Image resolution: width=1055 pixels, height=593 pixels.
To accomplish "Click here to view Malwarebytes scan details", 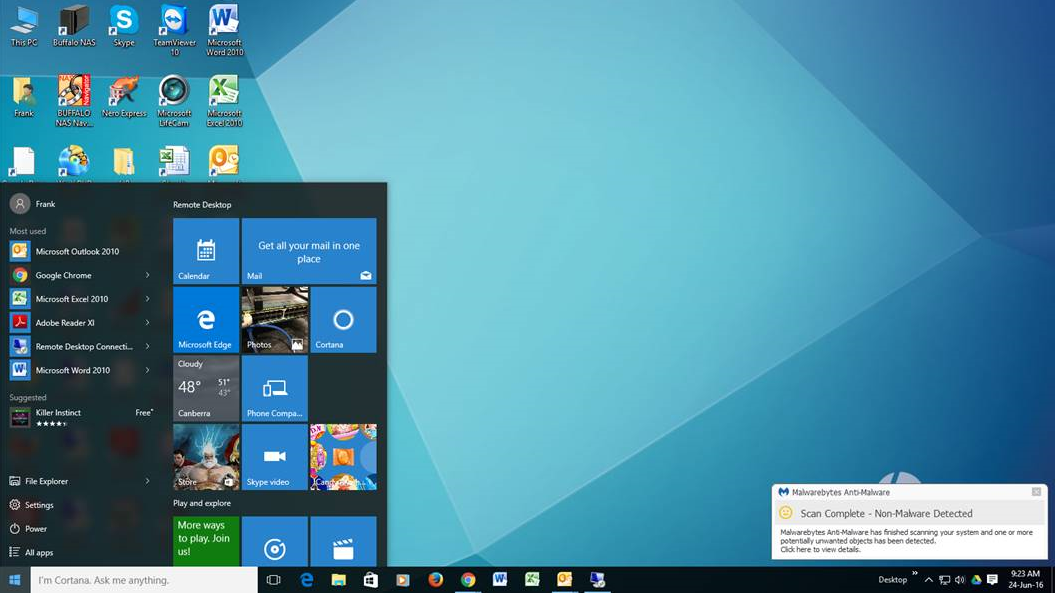I will pos(820,549).
